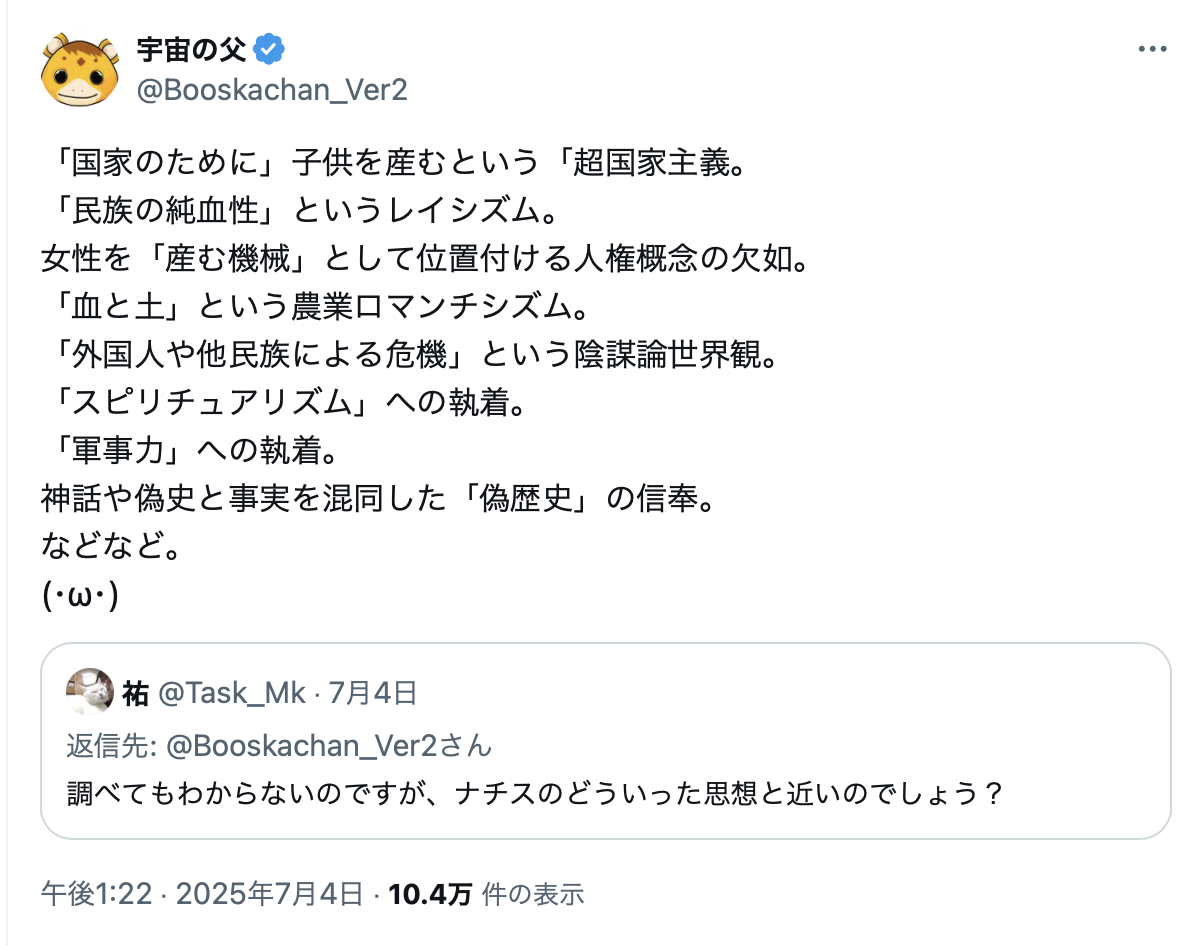Screen dimensions: 1198x946
Task: Open 宇宙の父's profile avatar
Action: (x=80, y=70)
